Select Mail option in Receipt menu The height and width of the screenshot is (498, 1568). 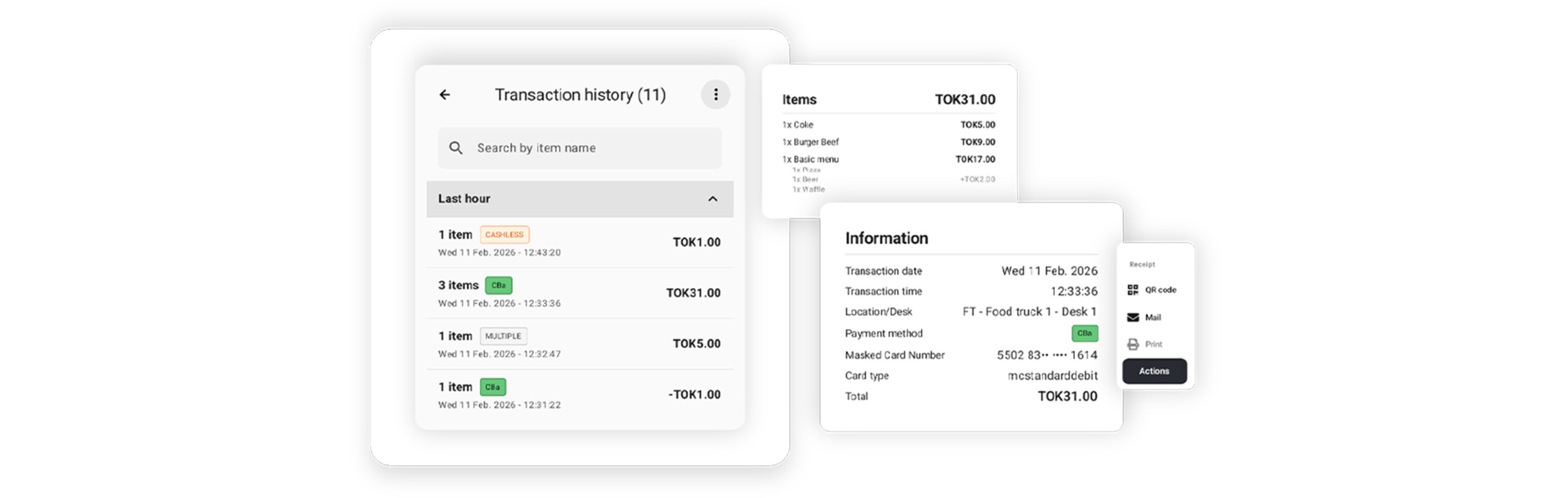[1153, 317]
